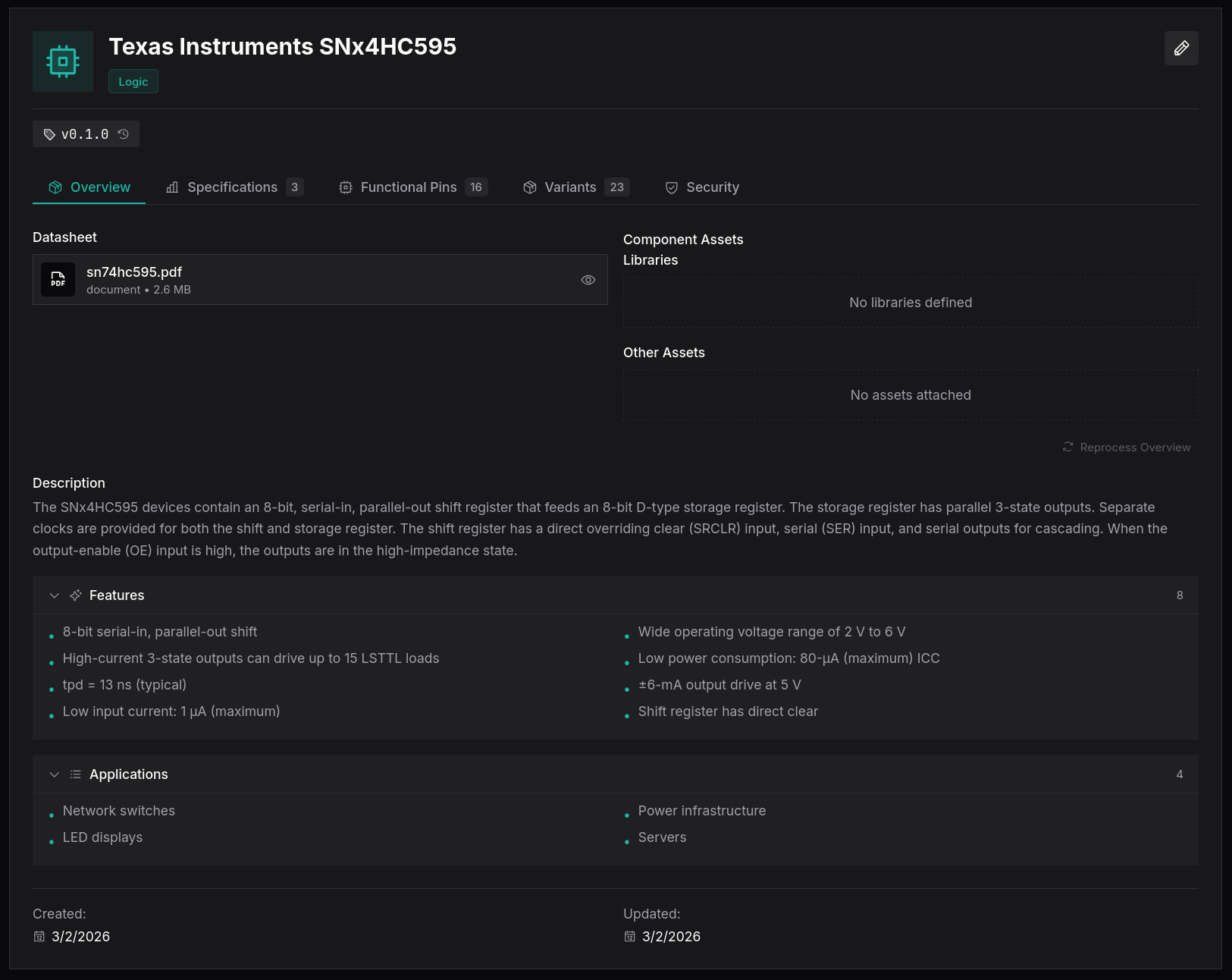Click the version history clock icon
The height and width of the screenshot is (980, 1232).
(x=124, y=134)
